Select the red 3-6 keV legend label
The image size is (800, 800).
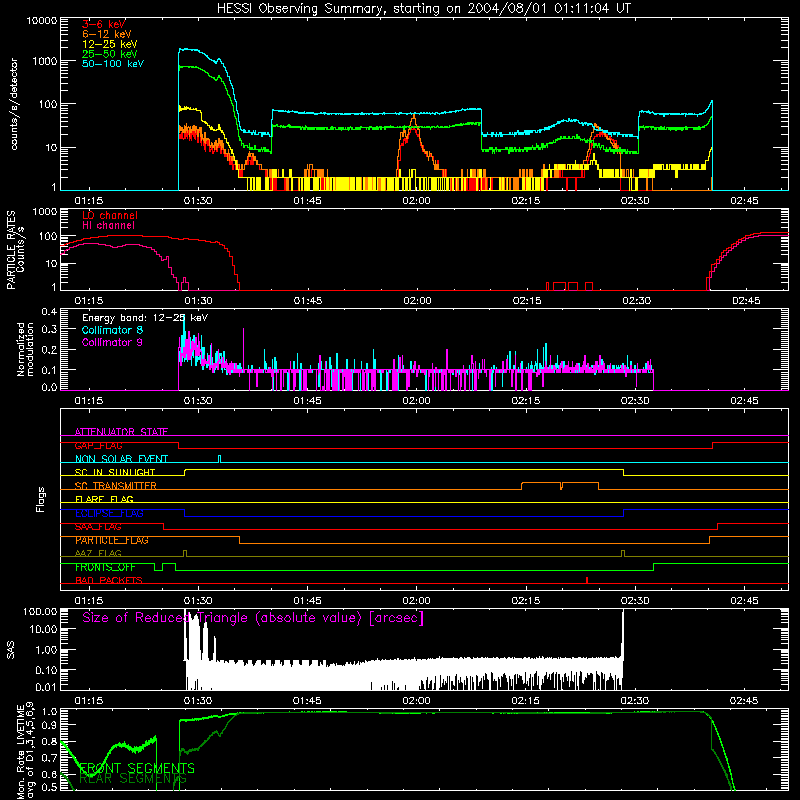coord(104,24)
